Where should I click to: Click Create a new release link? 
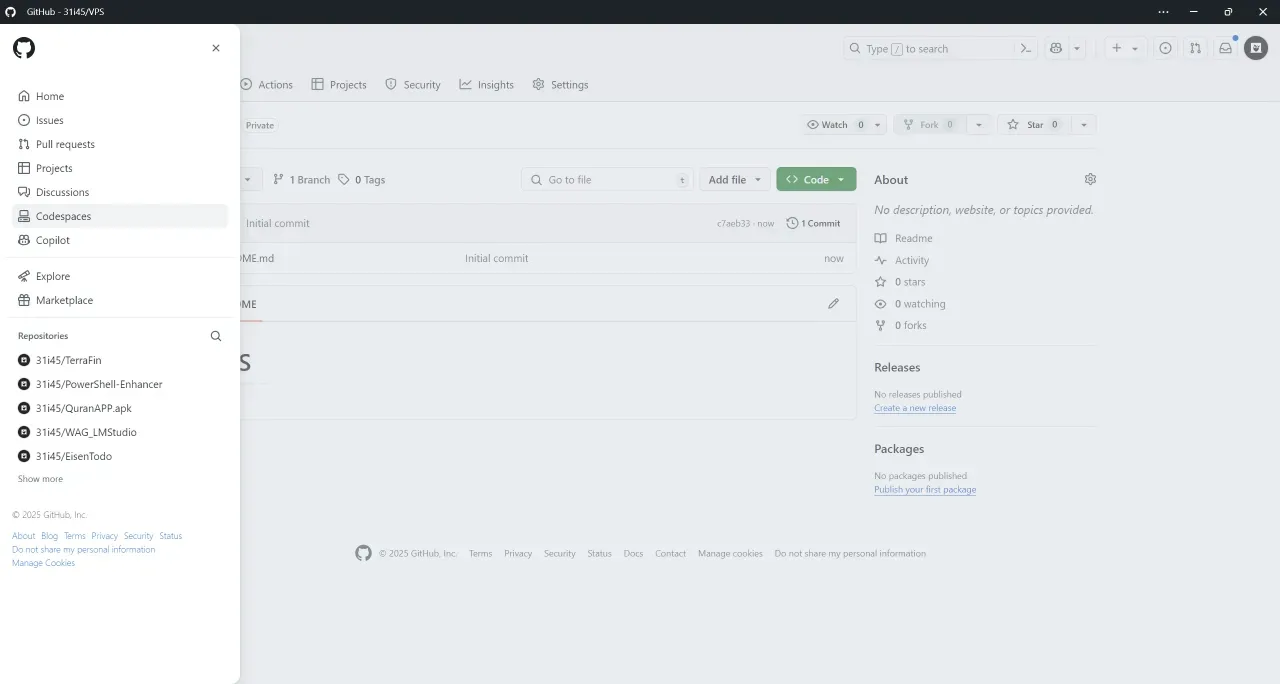click(x=915, y=408)
